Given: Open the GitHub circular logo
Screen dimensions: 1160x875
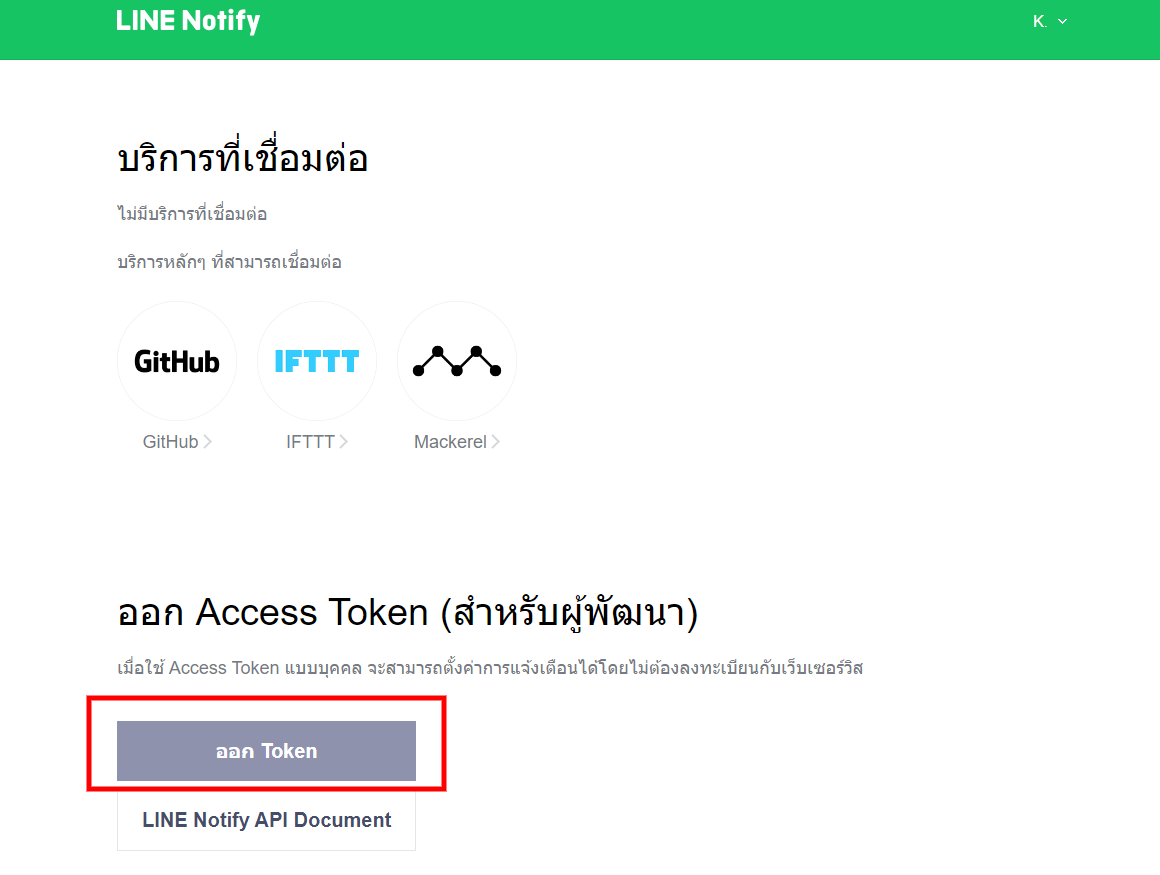Looking at the screenshot, I should click(177, 361).
